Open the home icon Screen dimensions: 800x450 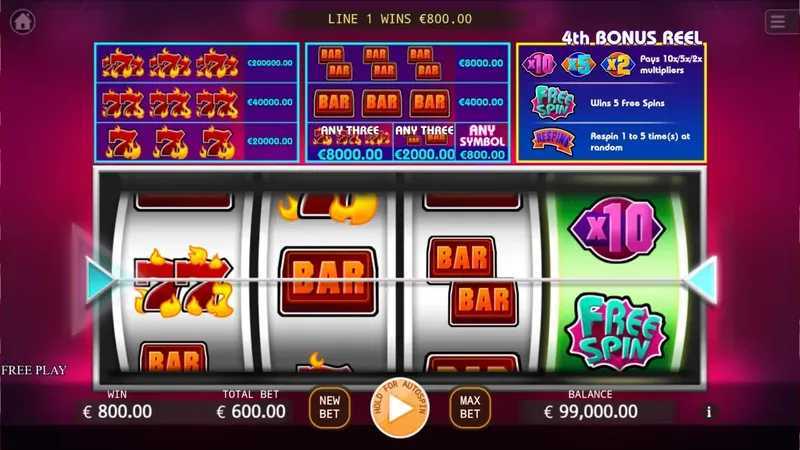point(22,21)
